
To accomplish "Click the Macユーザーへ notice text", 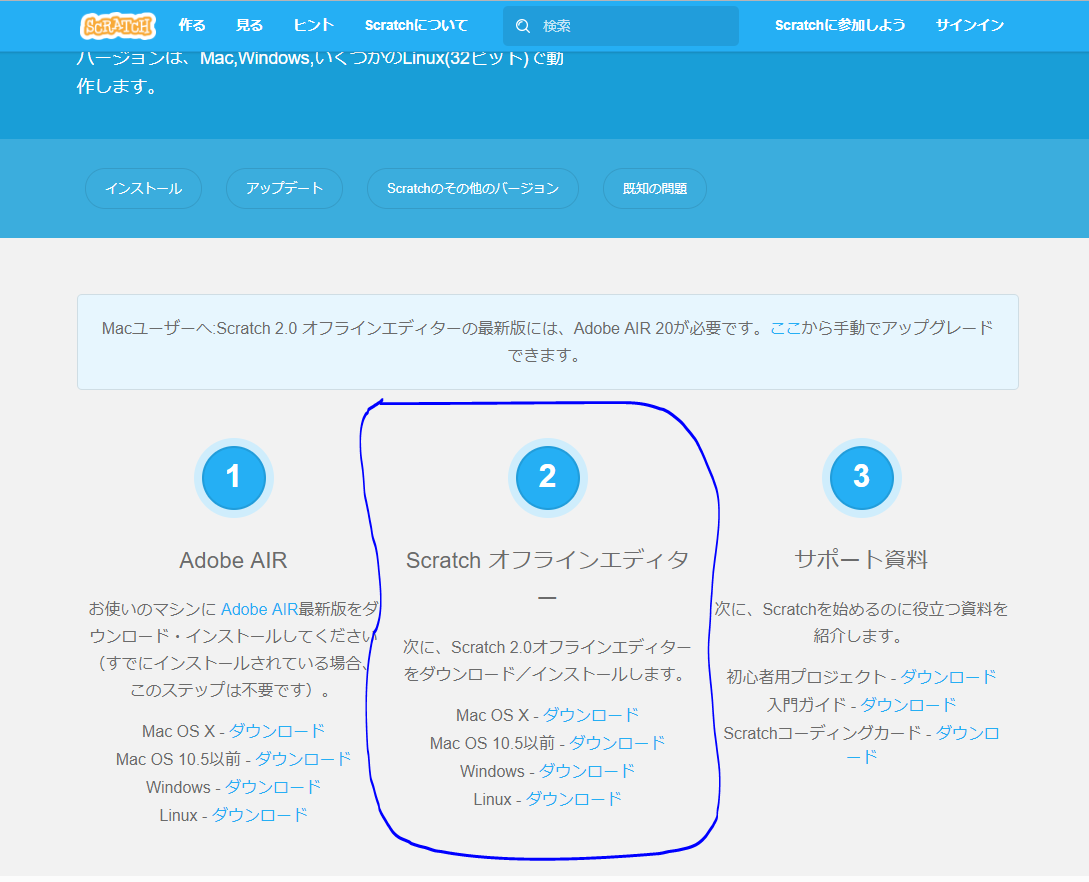I will pyautogui.click(x=547, y=341).
